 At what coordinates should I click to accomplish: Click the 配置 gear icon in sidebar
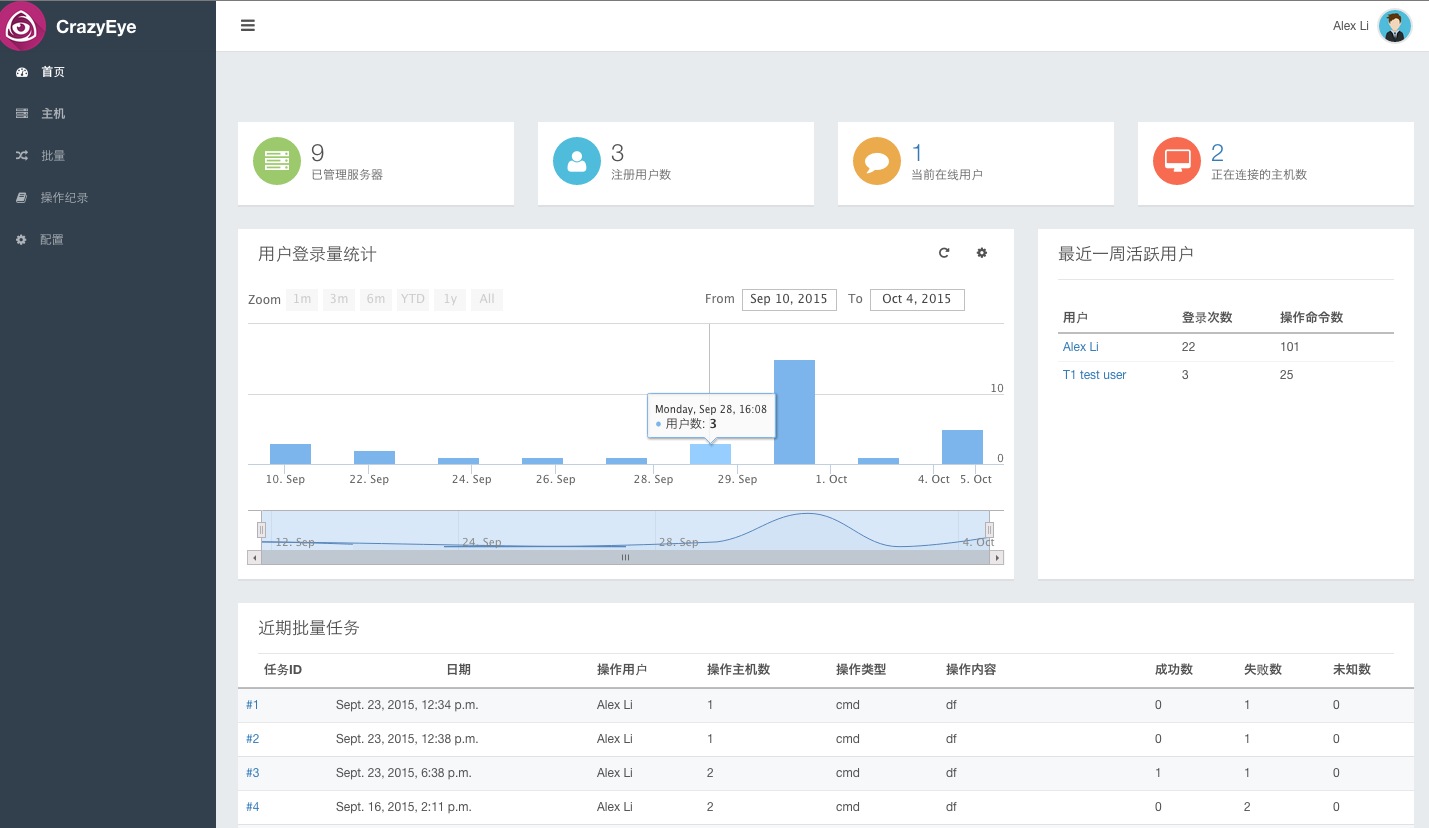click(x=22, y=240)
